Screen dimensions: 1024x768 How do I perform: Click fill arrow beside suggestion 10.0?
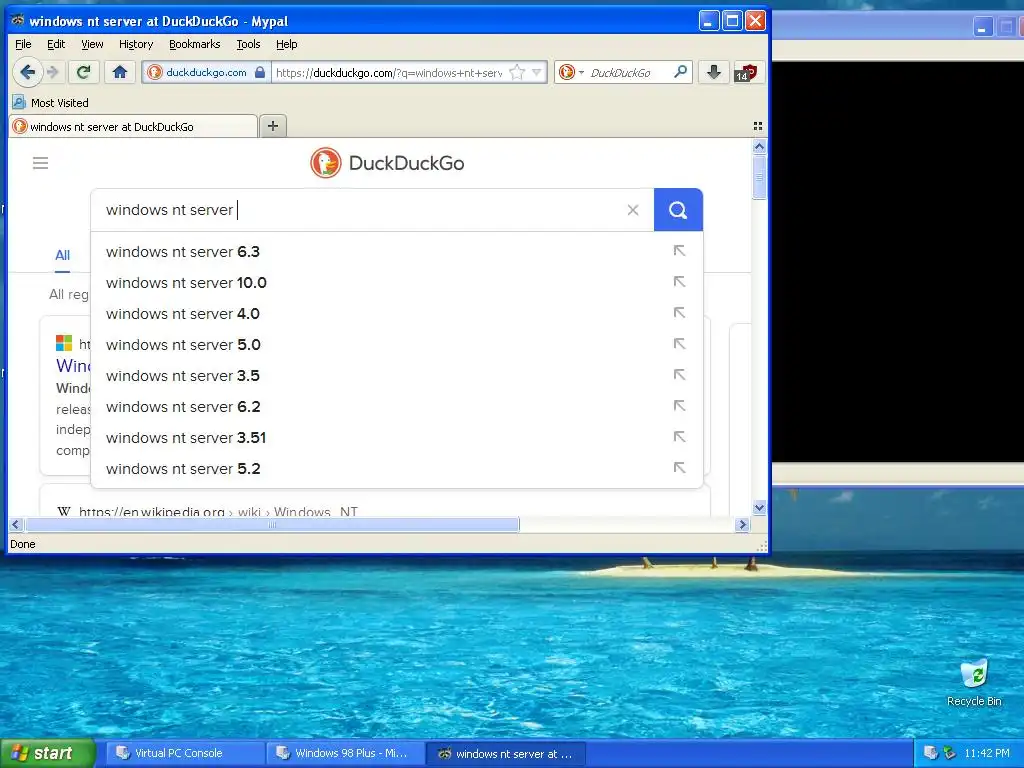[x=679, y=281]
